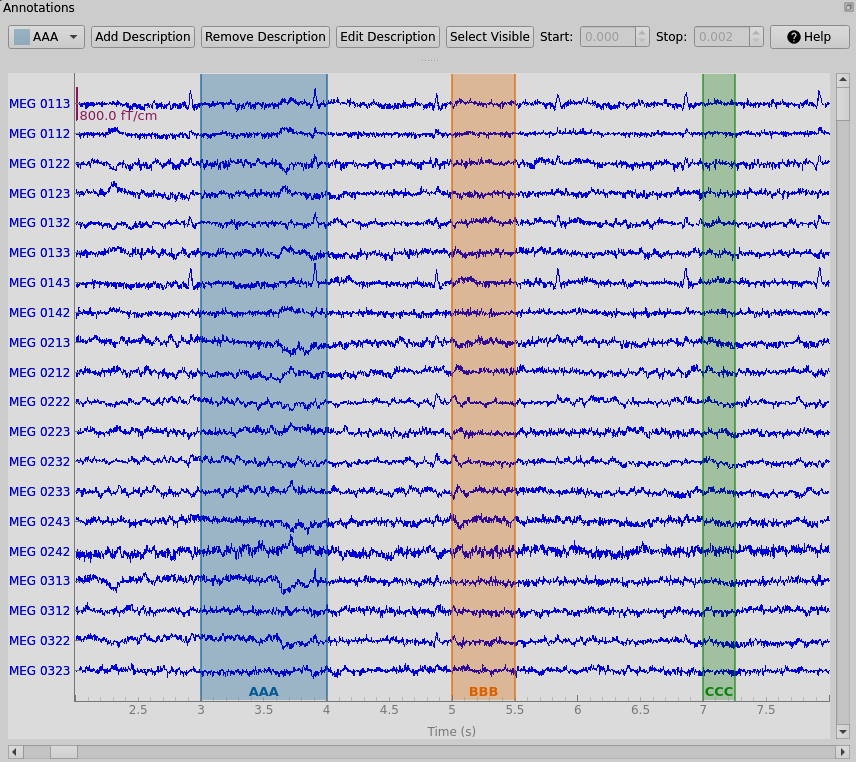Open the AAA annotation description dropdown
Image resolution: width=856 pixels, height=762 pixels.
46,37
